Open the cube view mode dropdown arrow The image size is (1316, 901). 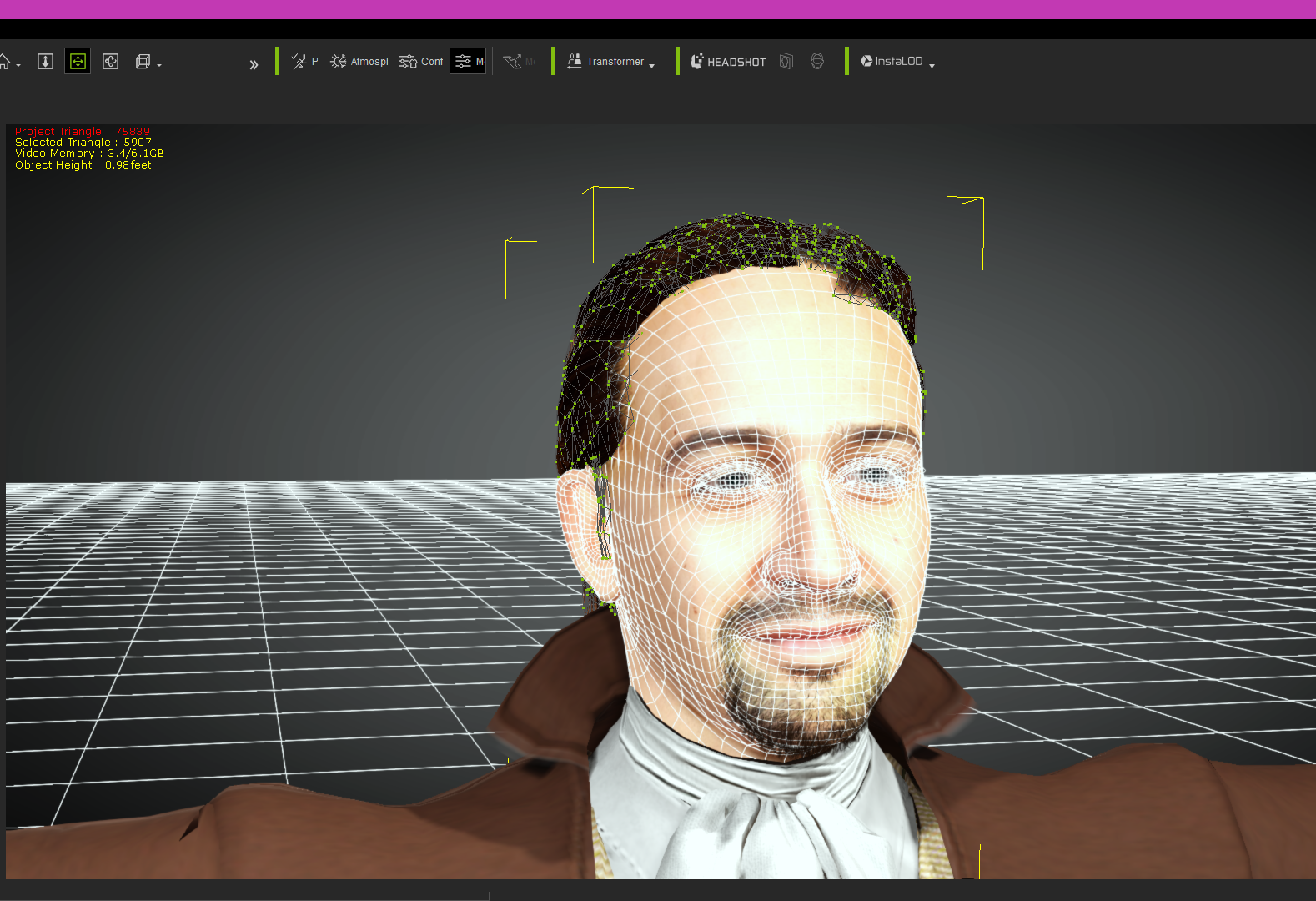pos(159,66)
